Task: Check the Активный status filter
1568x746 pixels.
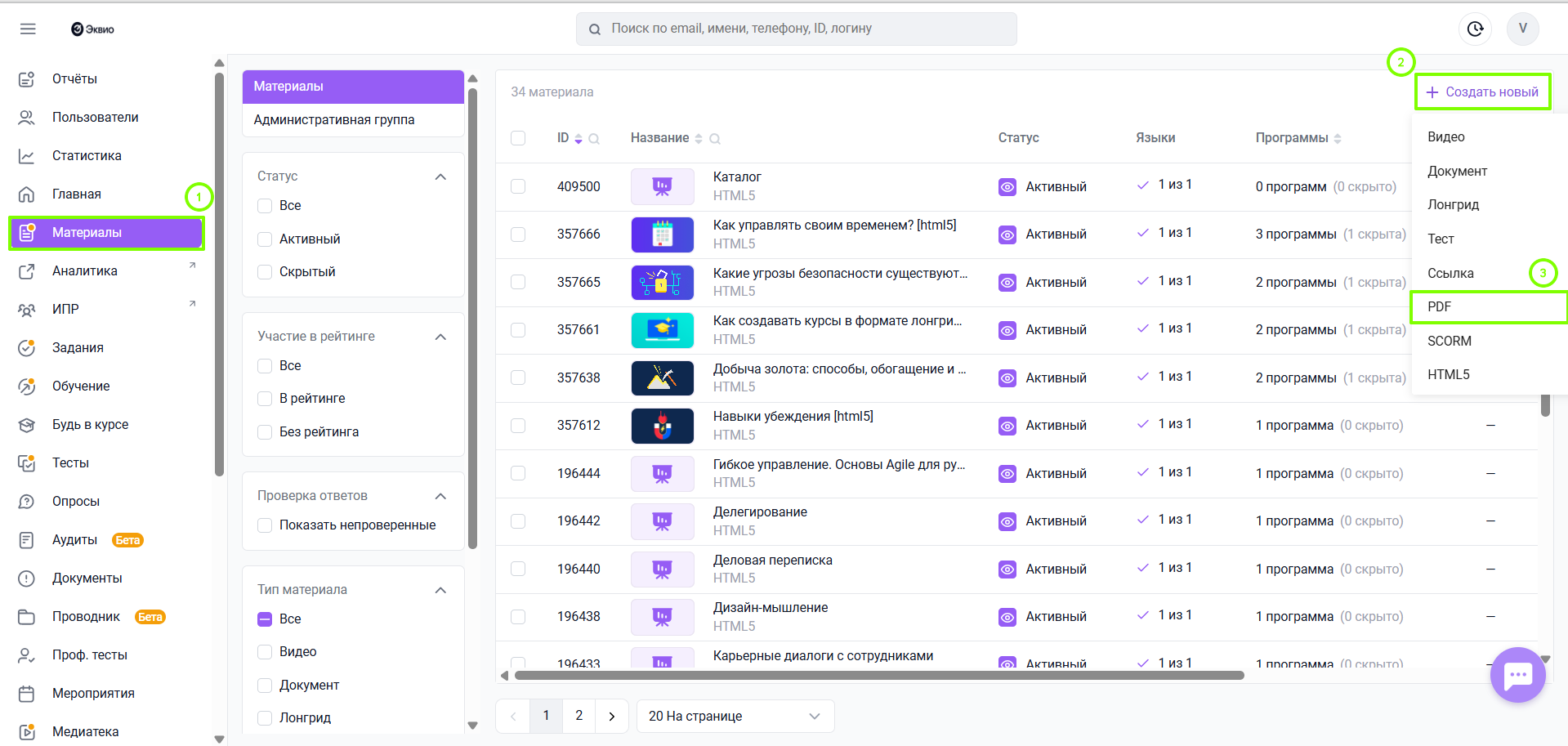Action: [x=265, y=239]
